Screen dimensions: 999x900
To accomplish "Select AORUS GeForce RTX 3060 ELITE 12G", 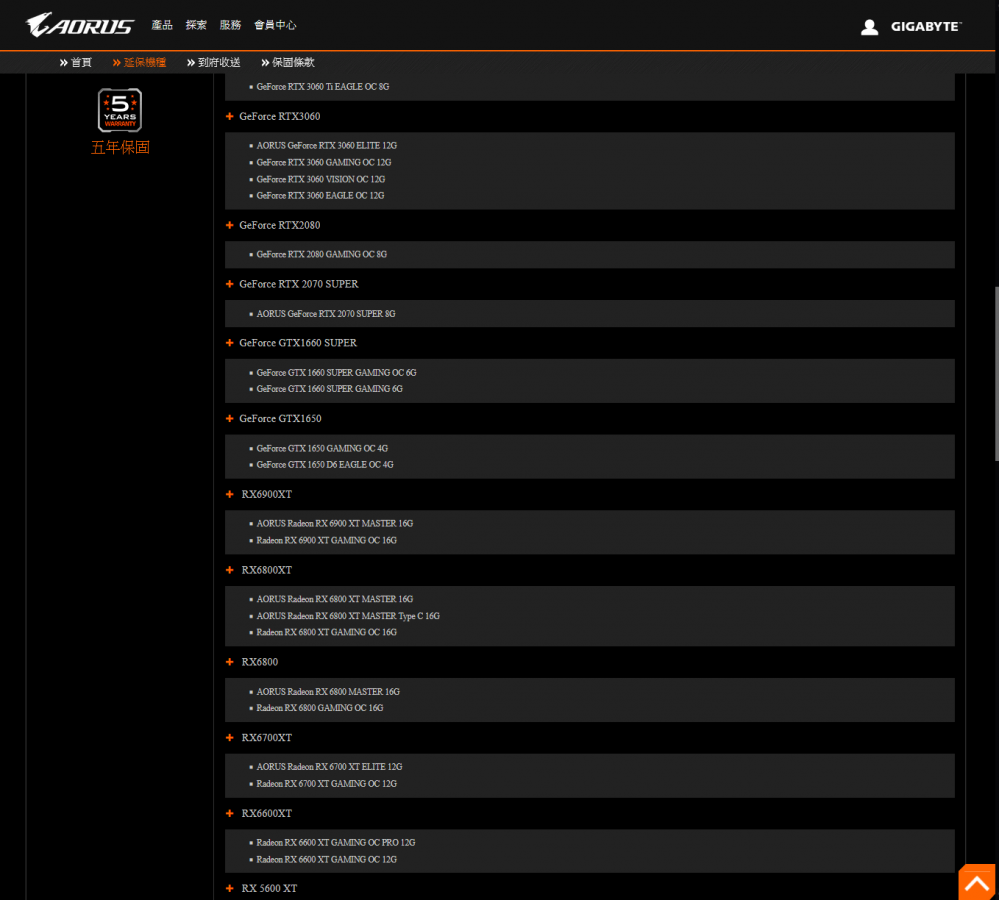I will (326, 146).
